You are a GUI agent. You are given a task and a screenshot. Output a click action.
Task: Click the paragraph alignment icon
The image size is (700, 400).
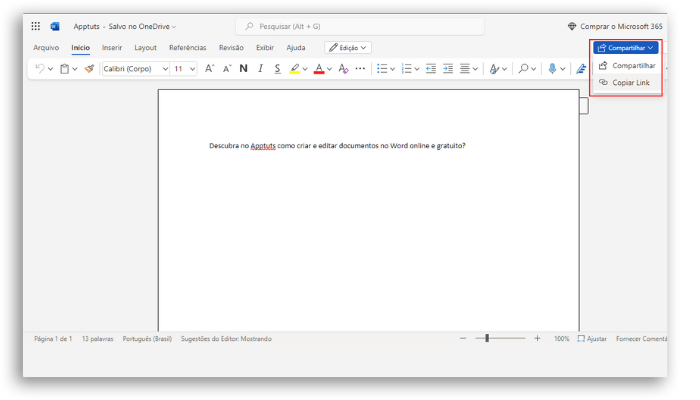465,69
